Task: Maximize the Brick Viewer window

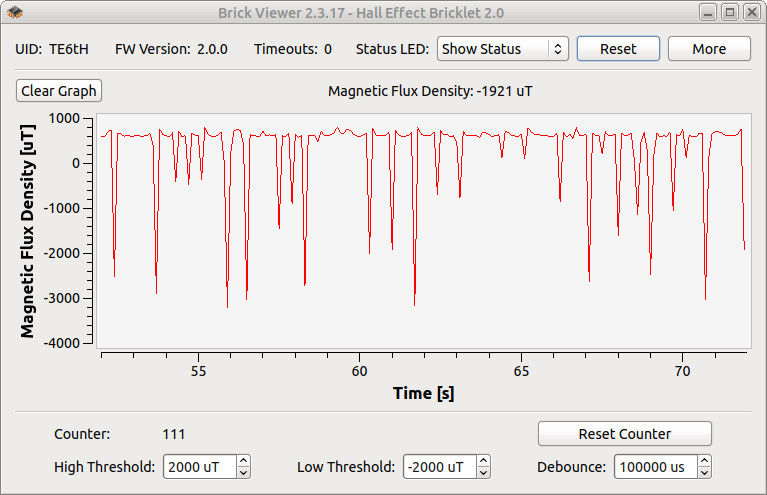Action: click(730, 12)
